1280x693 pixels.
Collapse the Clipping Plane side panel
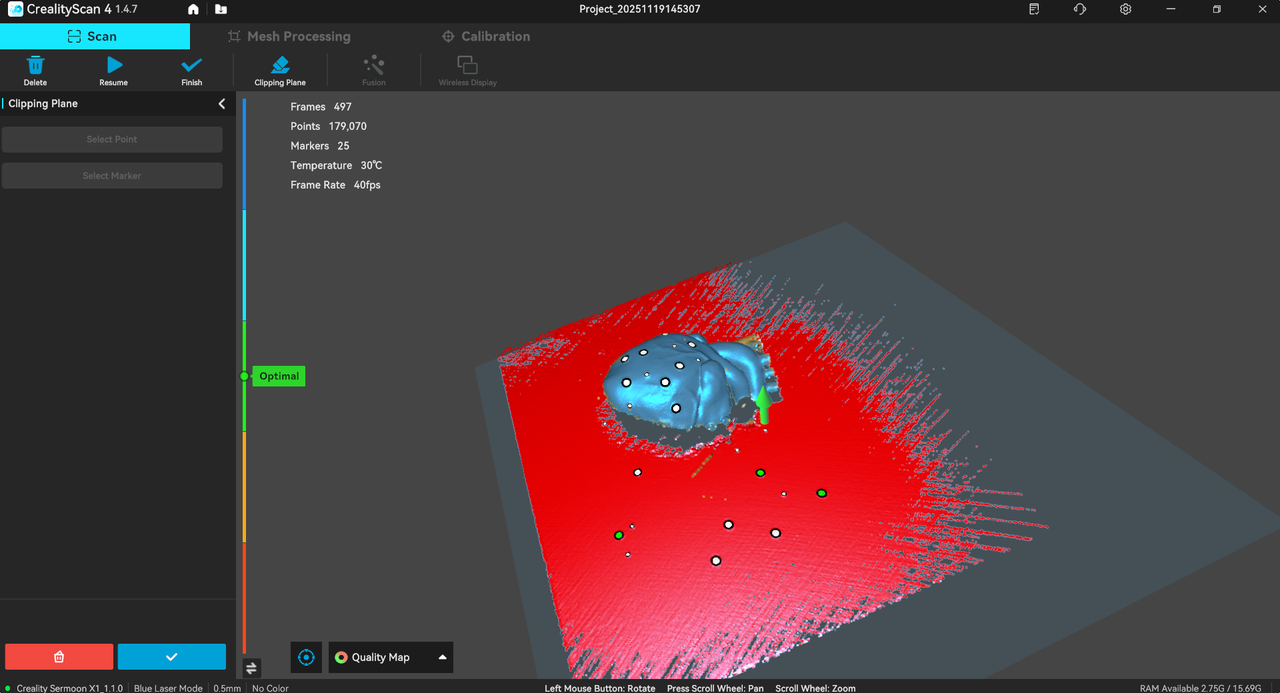[x=222, y=104]
